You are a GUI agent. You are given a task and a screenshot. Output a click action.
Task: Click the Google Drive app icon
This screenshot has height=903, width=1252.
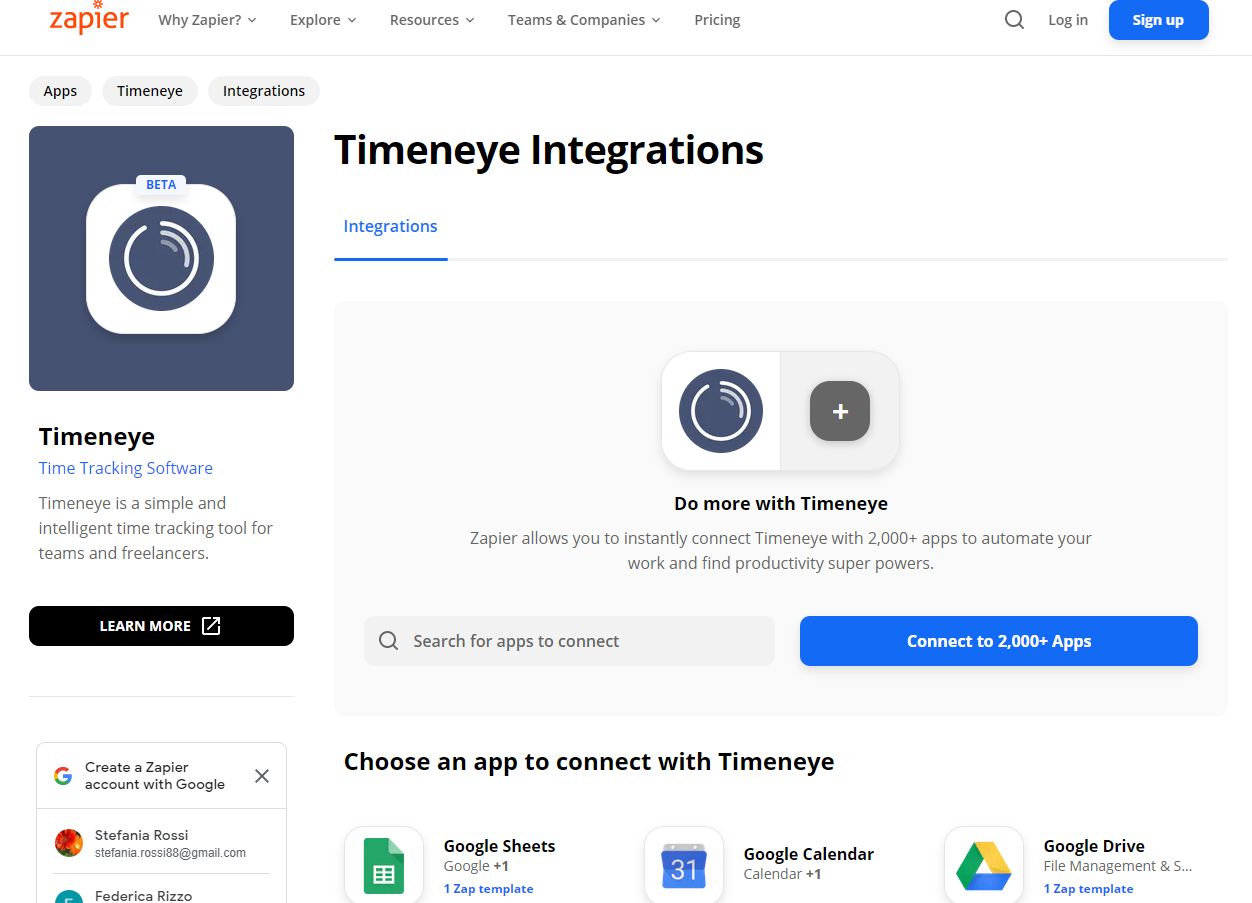click(984, 865)
